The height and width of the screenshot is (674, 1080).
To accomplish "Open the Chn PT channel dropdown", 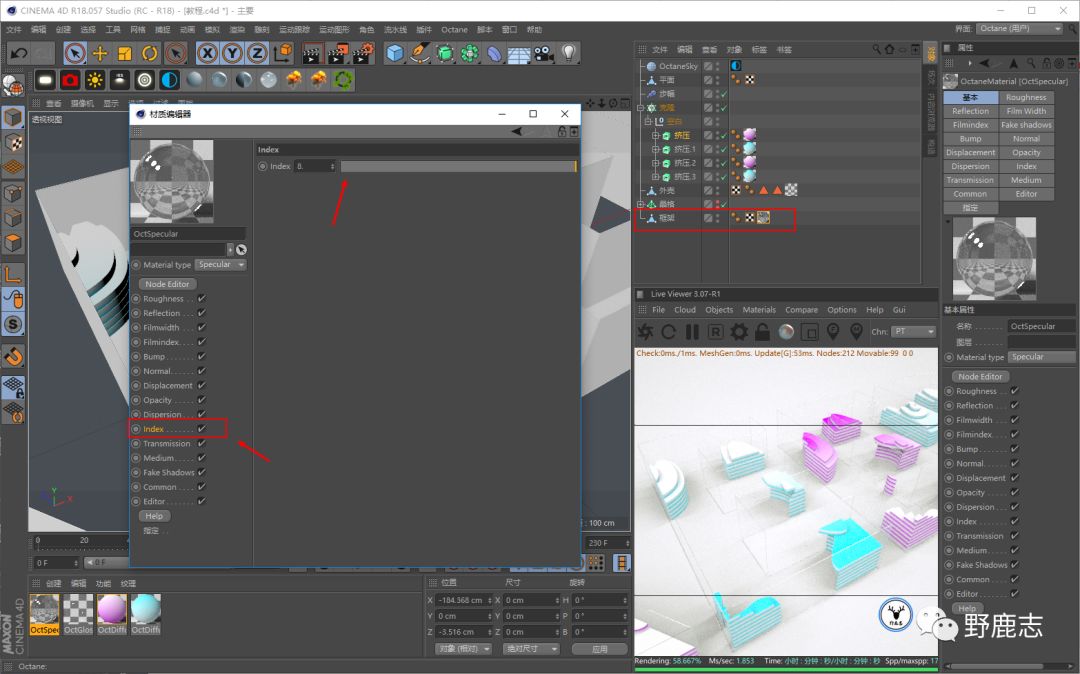I will pos(914,332).
